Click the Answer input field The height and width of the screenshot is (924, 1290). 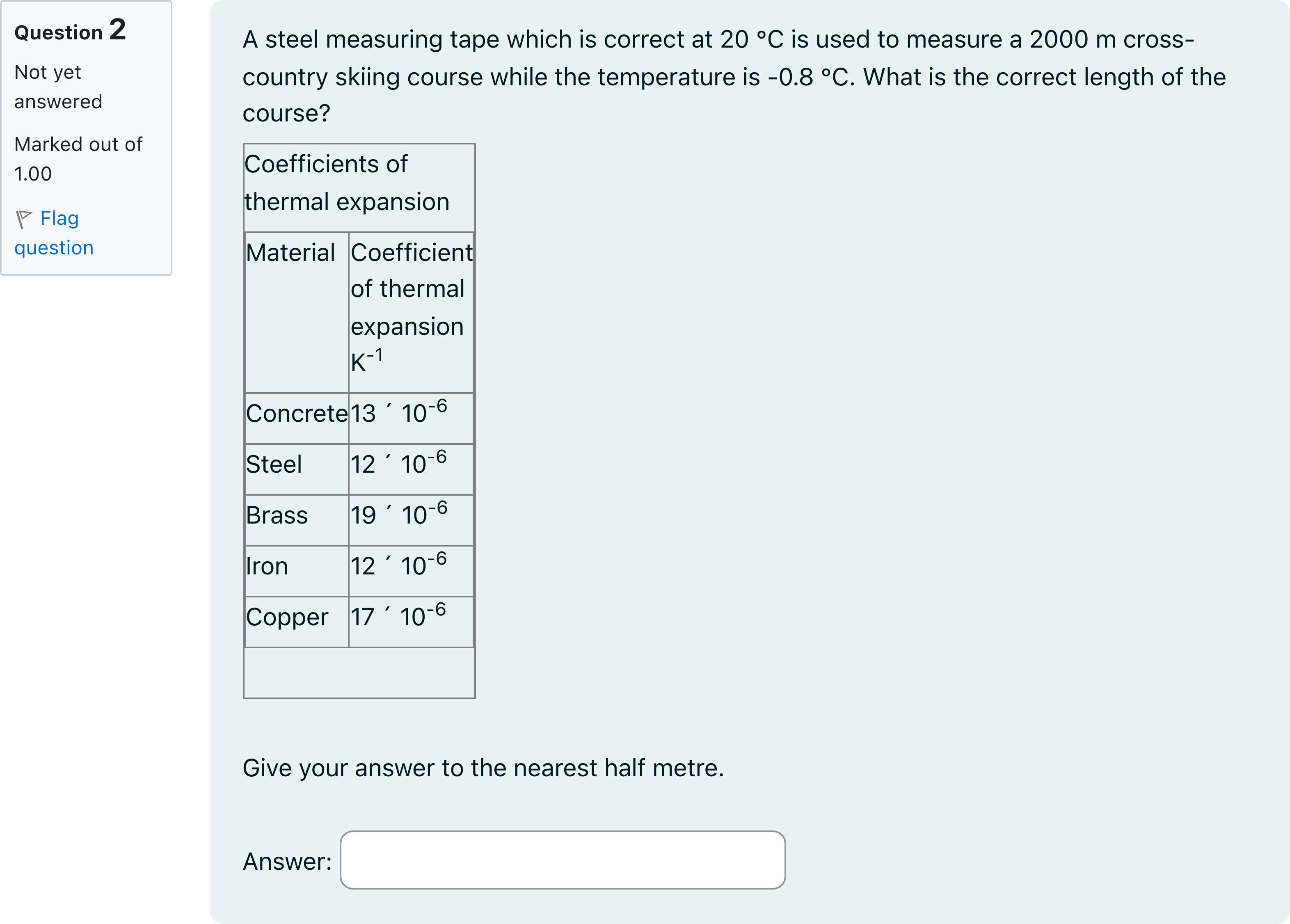pos(563,860)
